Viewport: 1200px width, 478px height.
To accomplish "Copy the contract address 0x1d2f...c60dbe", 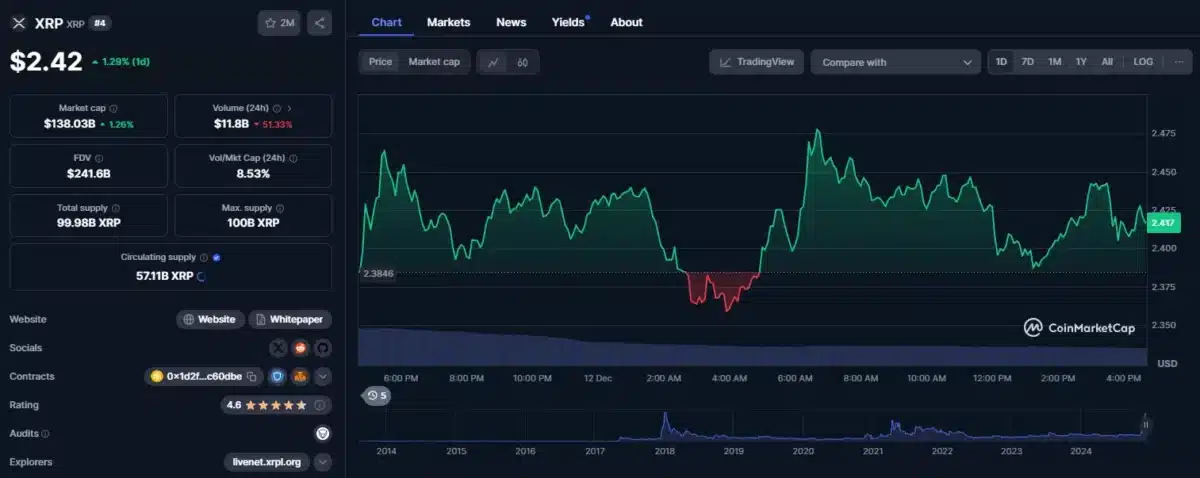I will click(252, 376).
